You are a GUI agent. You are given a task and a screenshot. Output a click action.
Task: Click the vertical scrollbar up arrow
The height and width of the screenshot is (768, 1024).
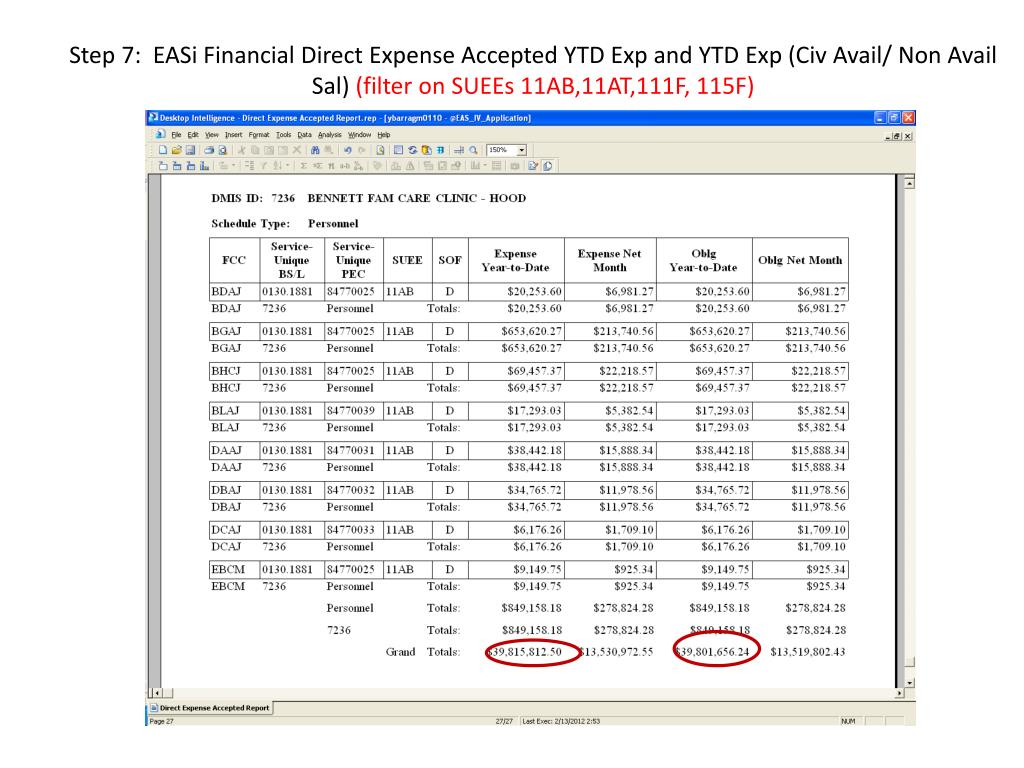click(x=908, y=181)
